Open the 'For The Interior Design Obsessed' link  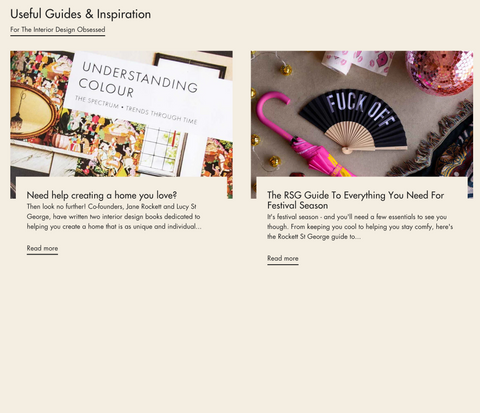[58, 29]
